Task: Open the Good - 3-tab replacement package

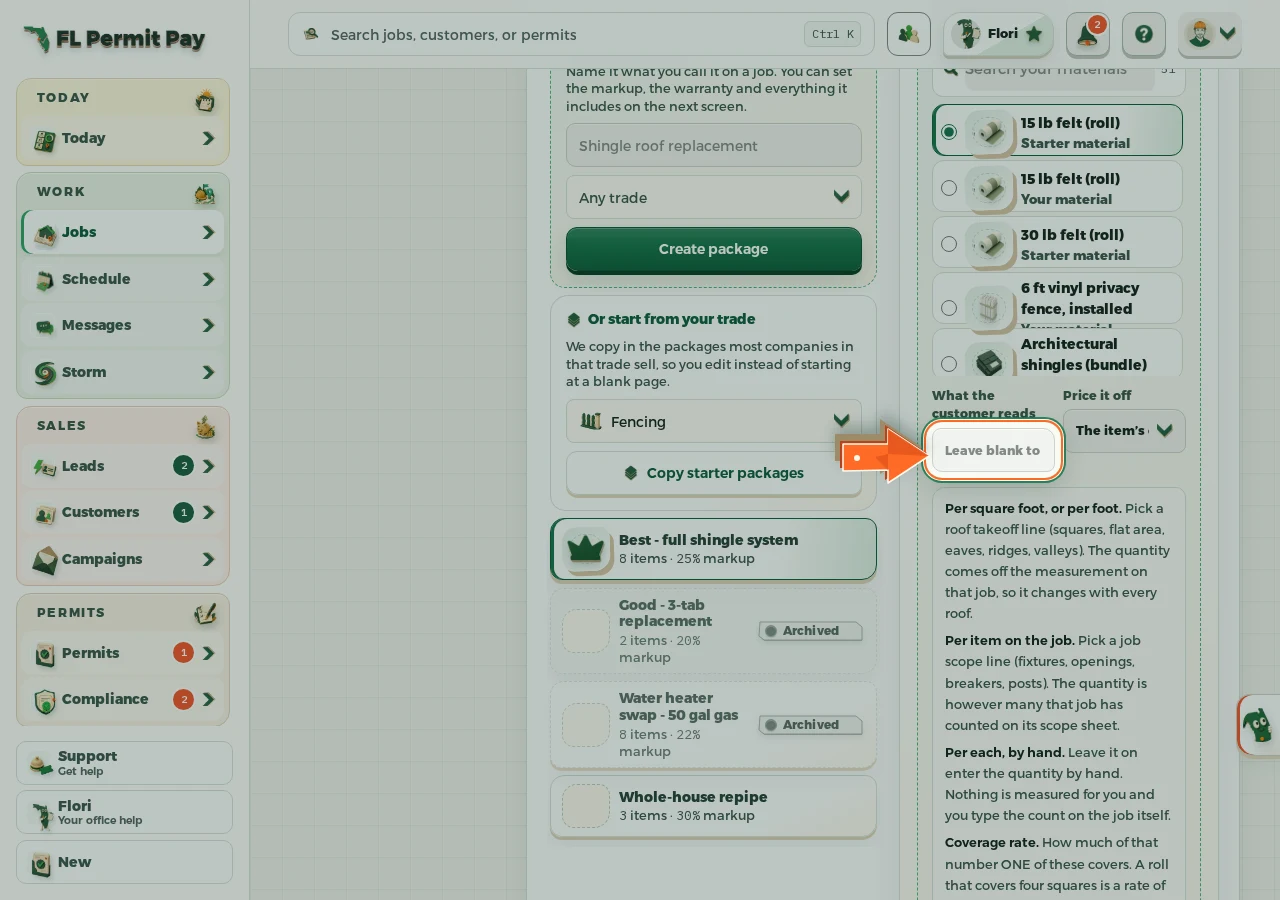Action: coord(714,631)
